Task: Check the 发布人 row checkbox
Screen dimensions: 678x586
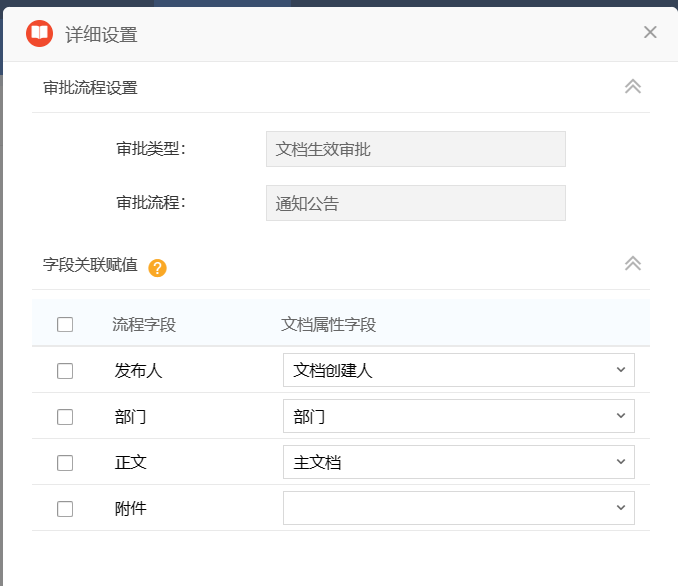Action: 65,370
